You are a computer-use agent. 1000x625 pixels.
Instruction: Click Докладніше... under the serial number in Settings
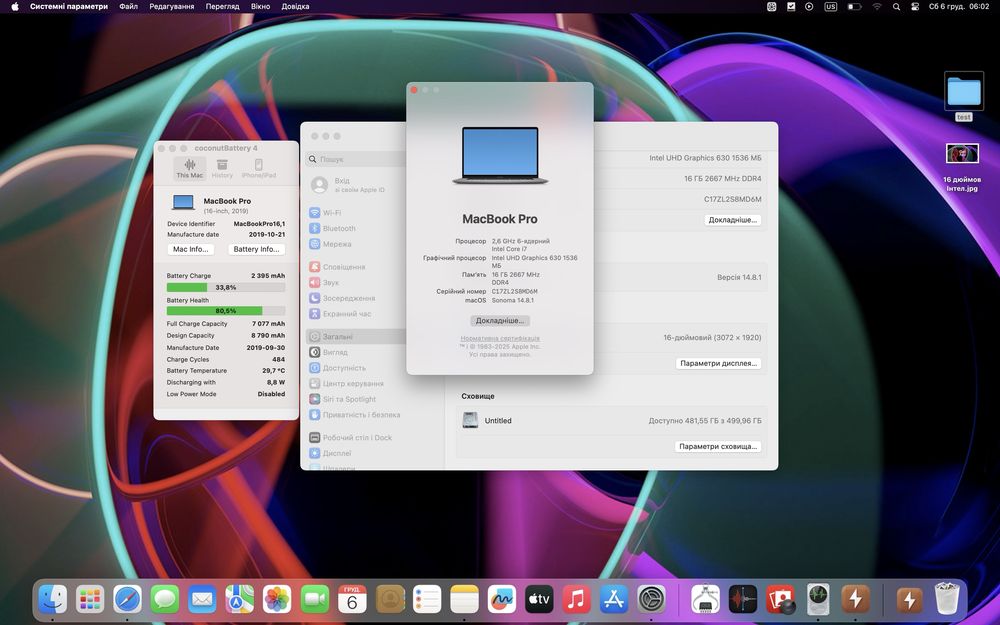[x=733, y=220]
